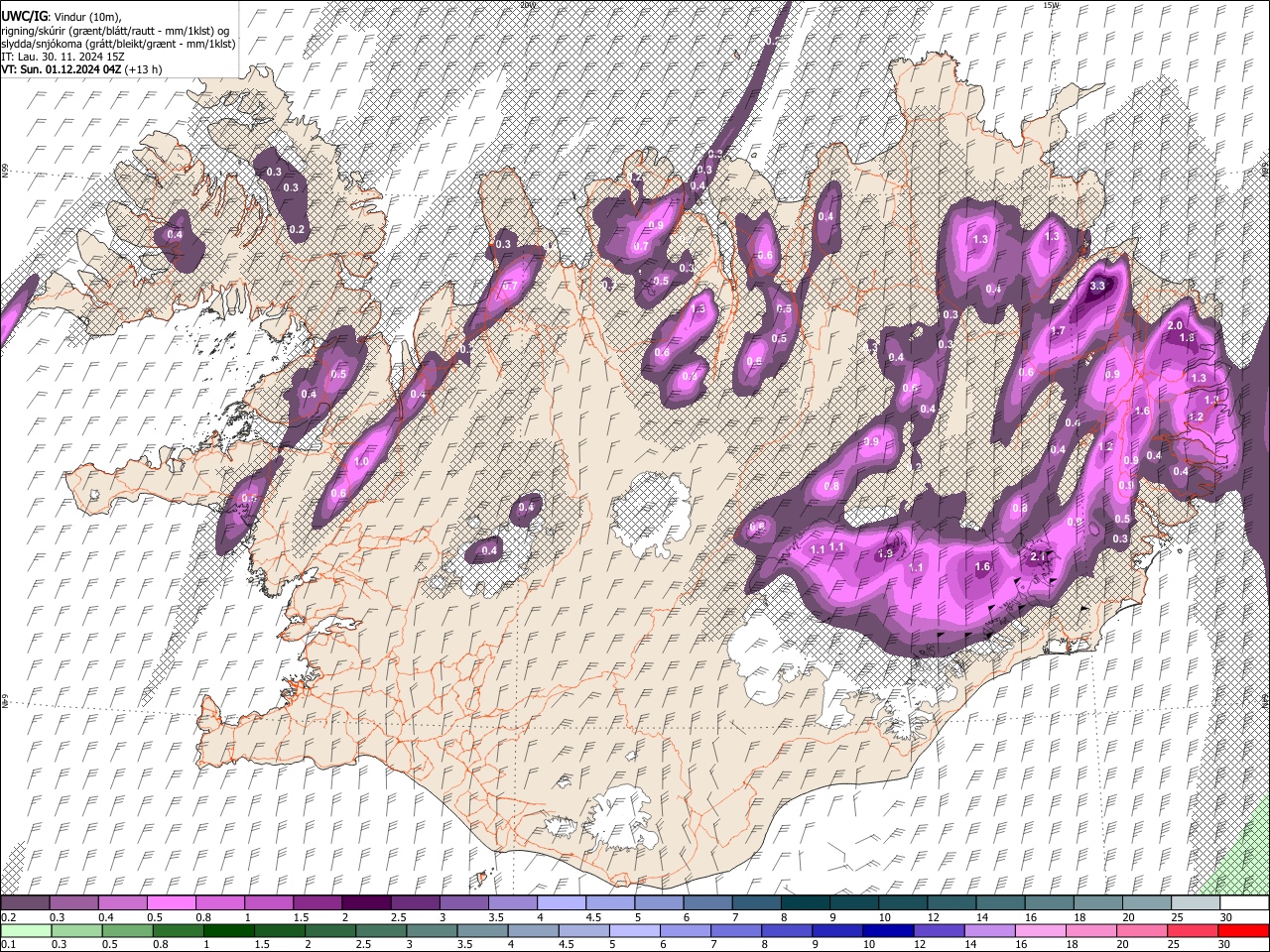
Task: Click the 'rigning/skúrir' legend description line
Action: (116, 30)
